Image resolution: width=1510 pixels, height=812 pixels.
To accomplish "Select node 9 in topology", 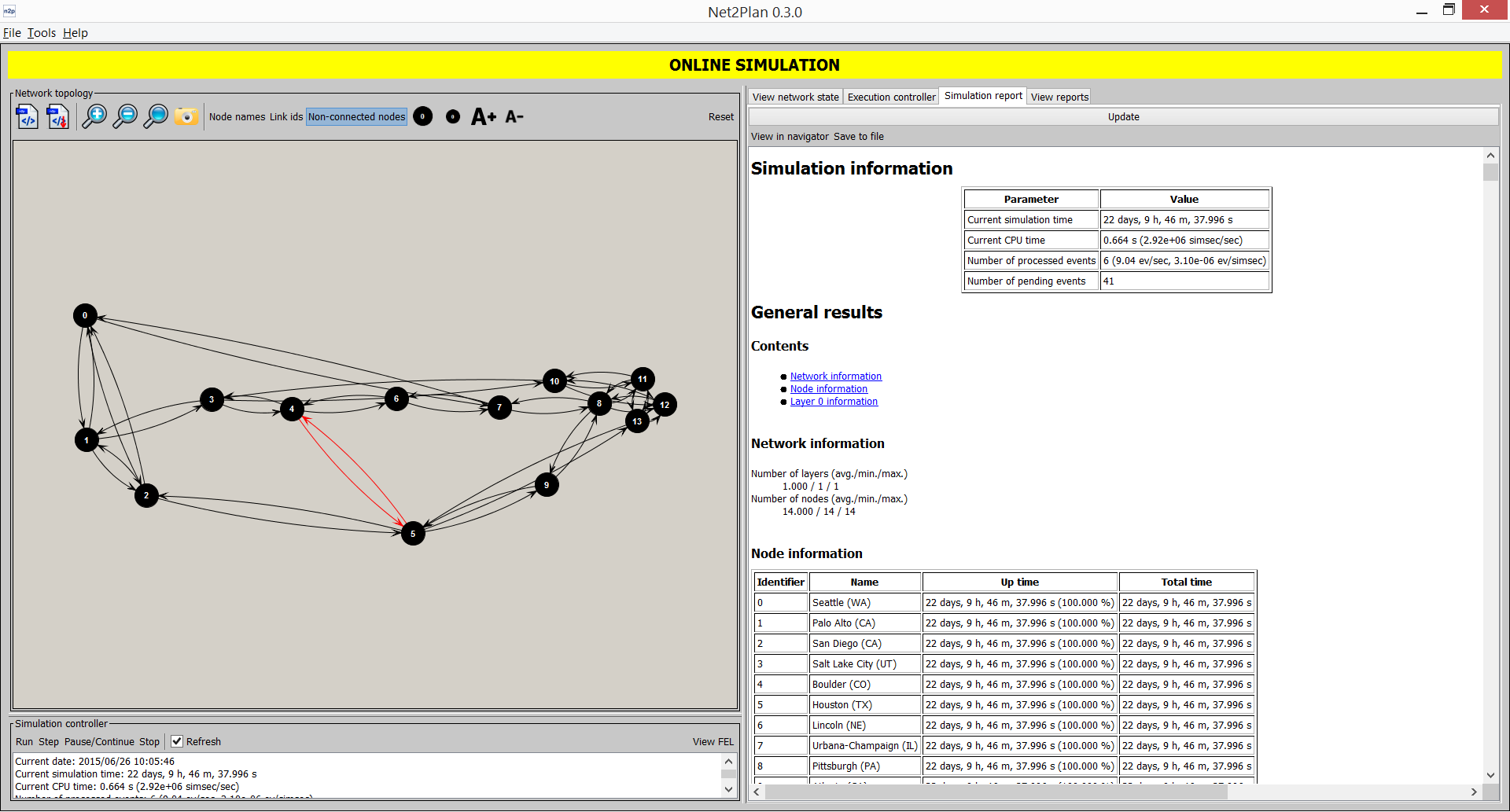I will pyautogui.click(x=547, y=485).
